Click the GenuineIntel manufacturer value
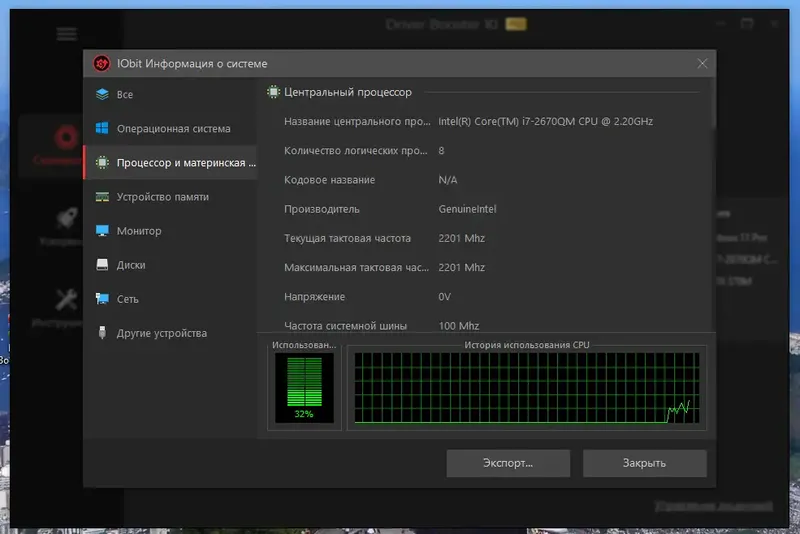The width and height of the screenshot is (800, 534). click(467, 209)
